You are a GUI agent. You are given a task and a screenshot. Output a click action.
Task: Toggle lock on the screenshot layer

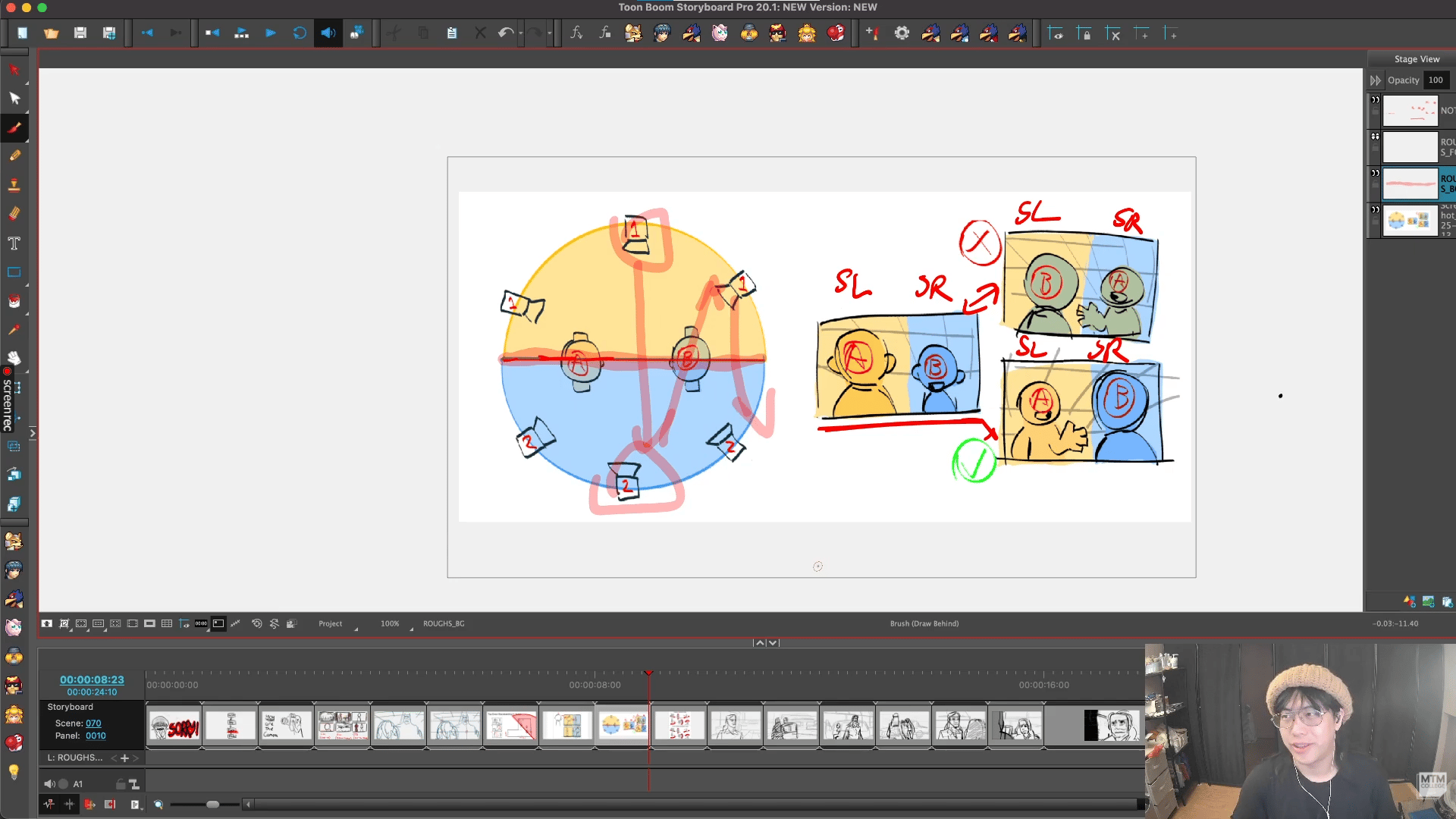1375,221
